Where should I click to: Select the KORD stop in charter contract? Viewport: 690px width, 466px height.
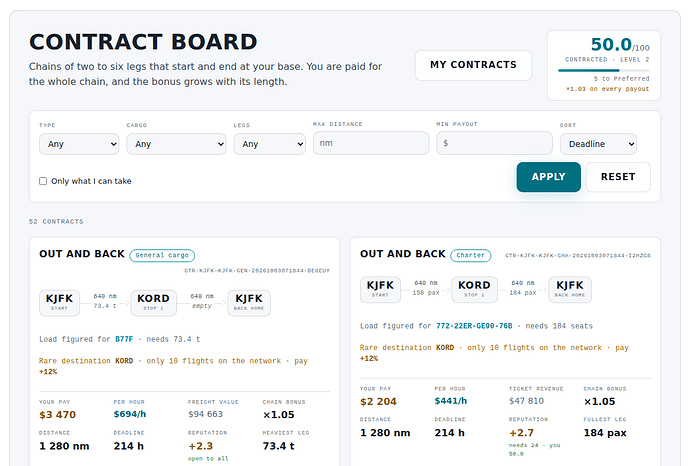pos(474,290)
